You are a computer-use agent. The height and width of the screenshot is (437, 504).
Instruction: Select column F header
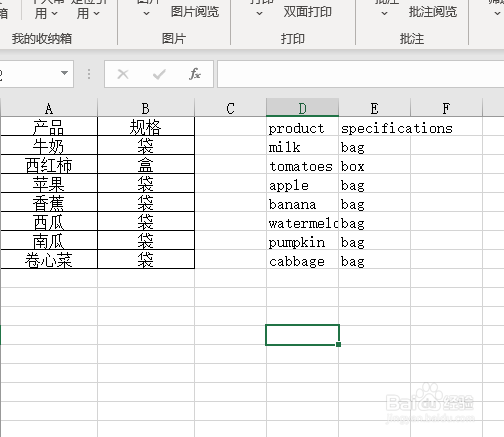(x=446, y=108)
